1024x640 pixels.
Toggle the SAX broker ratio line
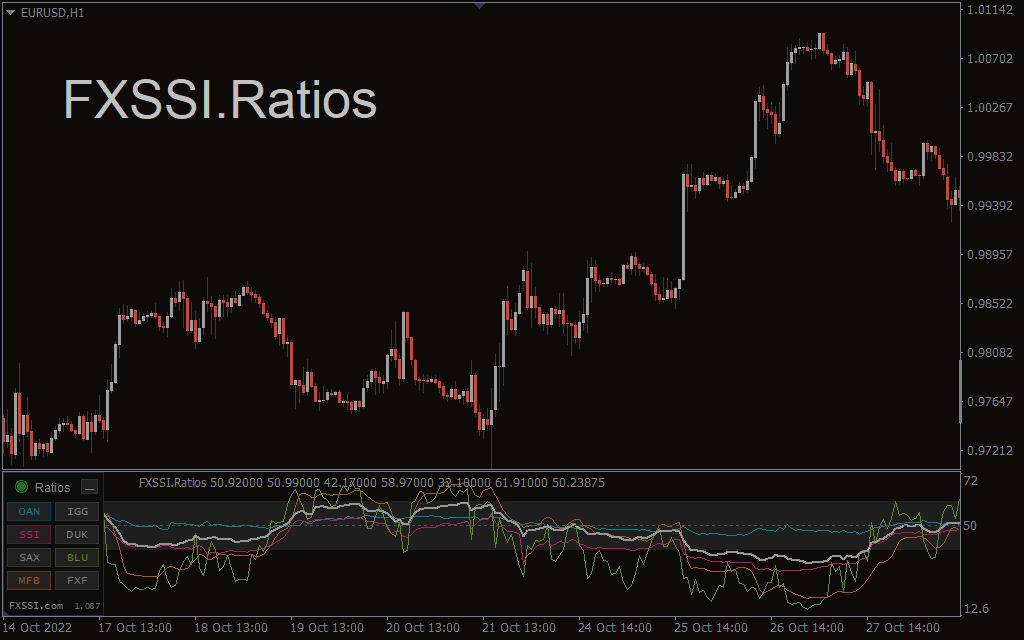[x=29, y=557]
